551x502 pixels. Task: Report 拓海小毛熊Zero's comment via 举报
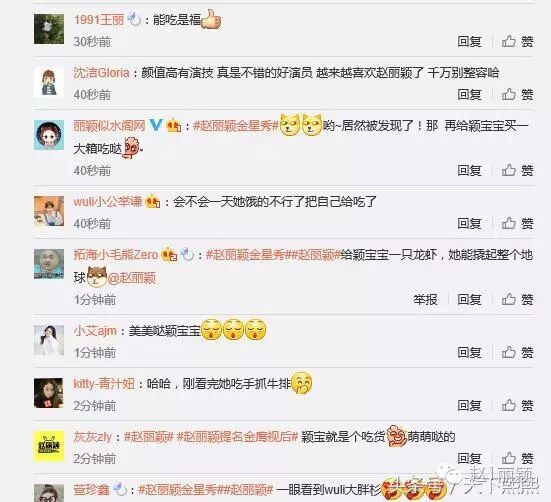(x=425, y=299)
